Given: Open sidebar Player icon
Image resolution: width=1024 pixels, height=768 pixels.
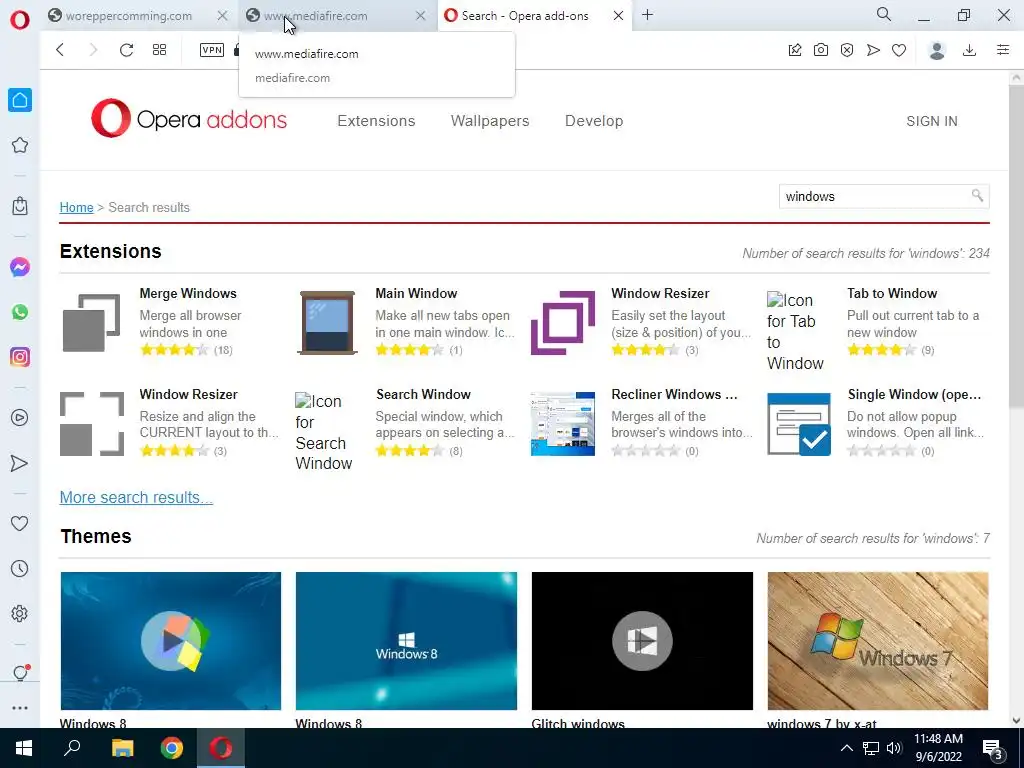Looking at the screenshot, I should (x=20, y=418).
